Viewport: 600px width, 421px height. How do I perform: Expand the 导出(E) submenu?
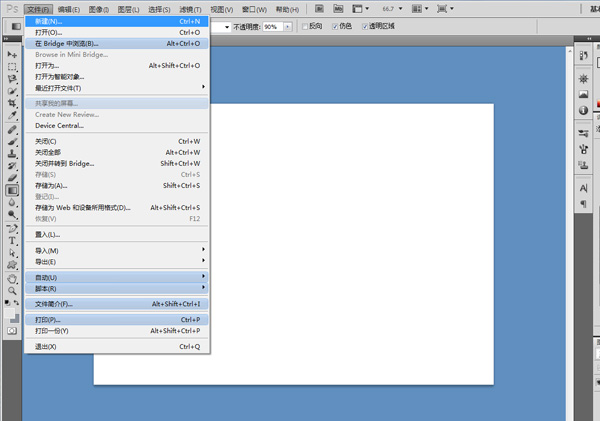click(117, 262)
